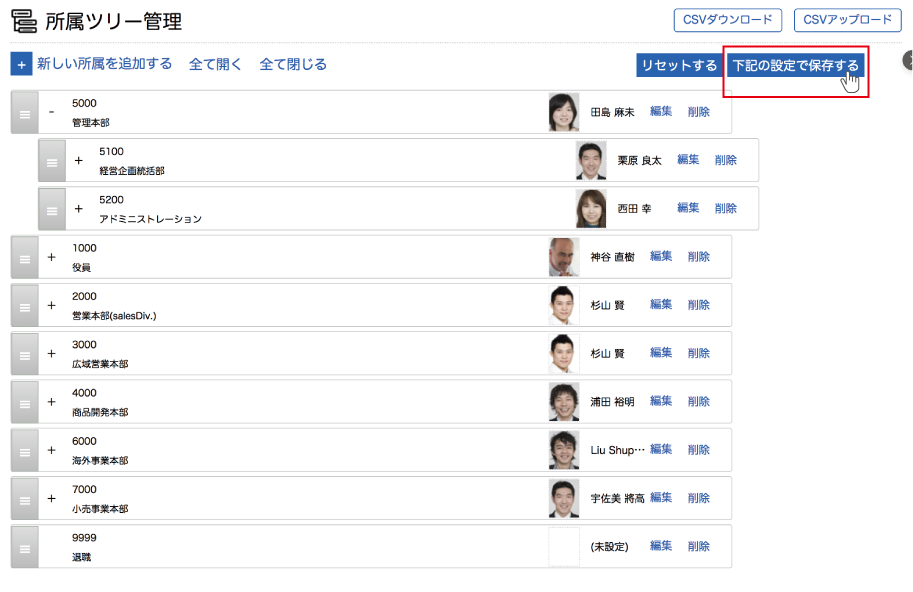Open 浦田 裕明 profile photo
The image size is (913, 592).
[564, 402]
